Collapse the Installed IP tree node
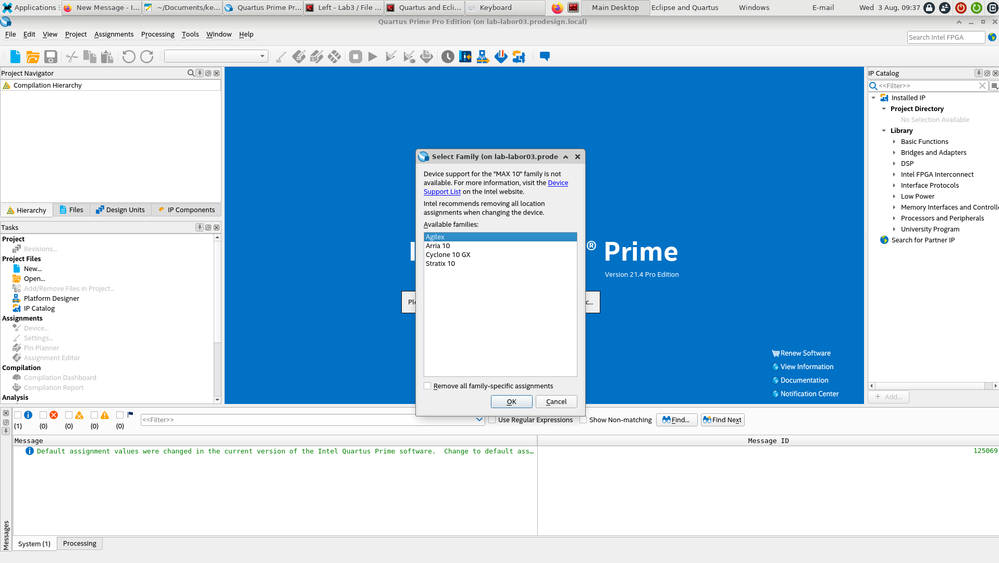The width and height of the screenshot is (999, 563). point(873,98)
